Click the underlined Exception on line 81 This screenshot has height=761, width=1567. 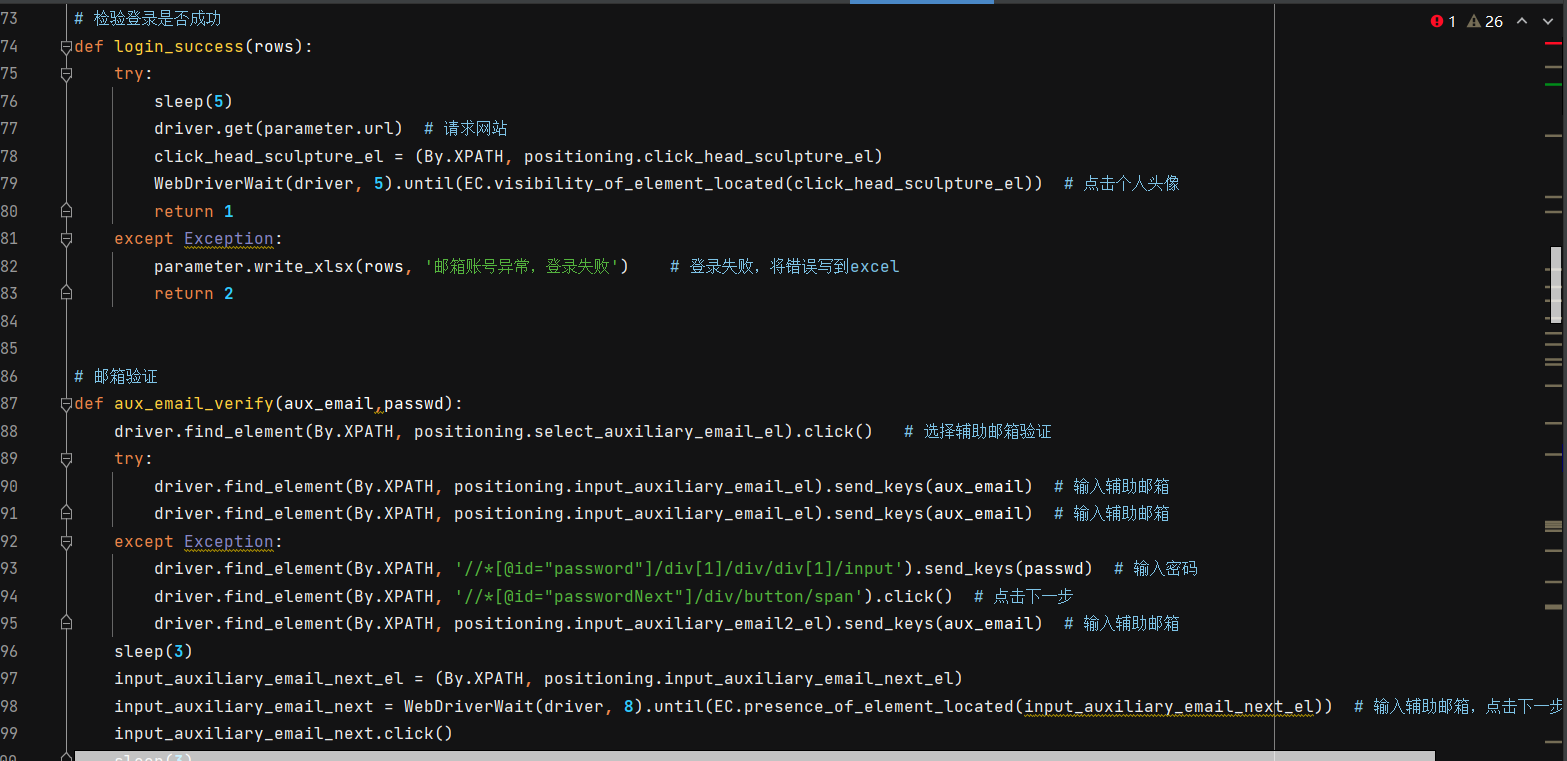pos(229,239)
